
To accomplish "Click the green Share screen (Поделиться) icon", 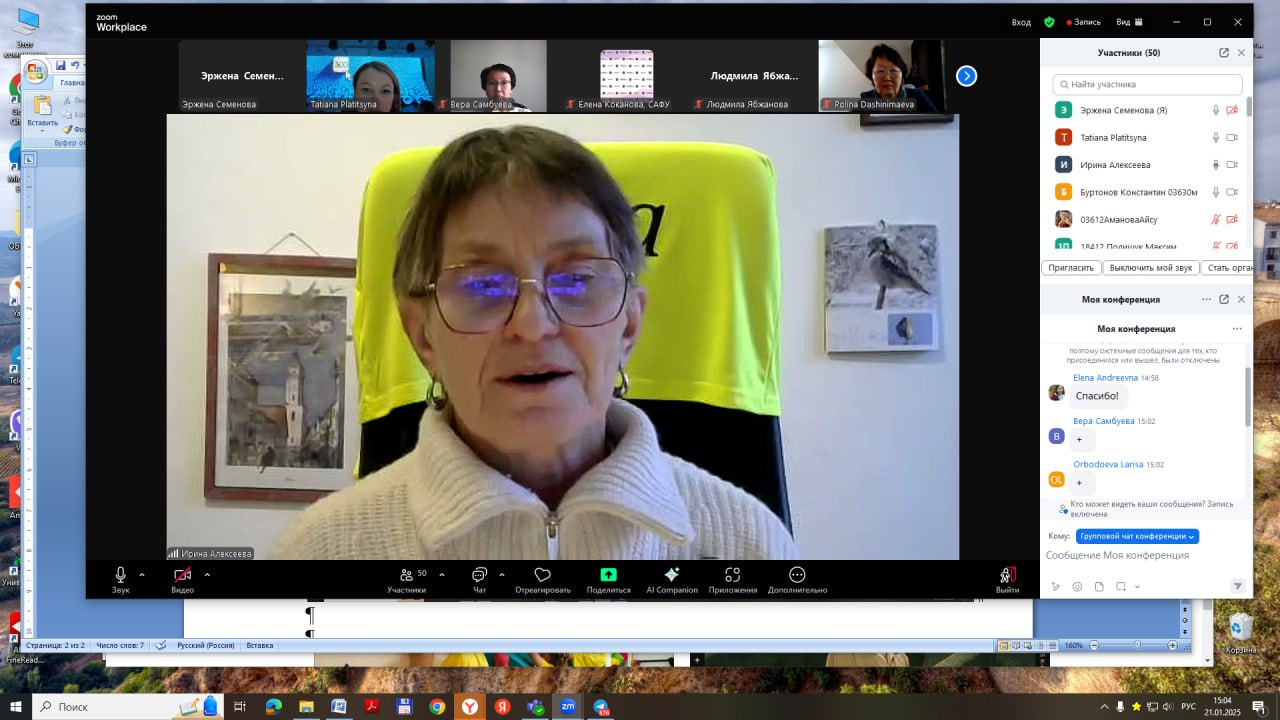I will pyautogui.click(x=608, y=575).
